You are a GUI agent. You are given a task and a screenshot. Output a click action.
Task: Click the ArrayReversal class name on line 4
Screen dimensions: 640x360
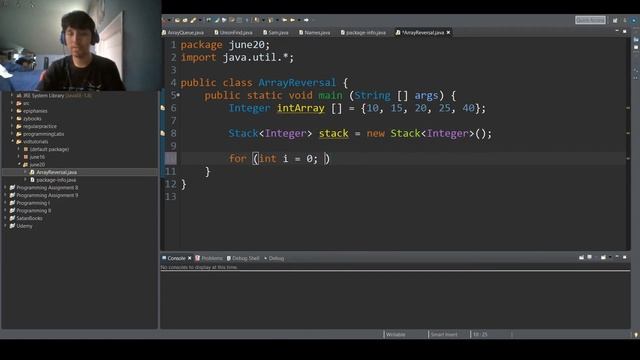click(x=297, y=83)
